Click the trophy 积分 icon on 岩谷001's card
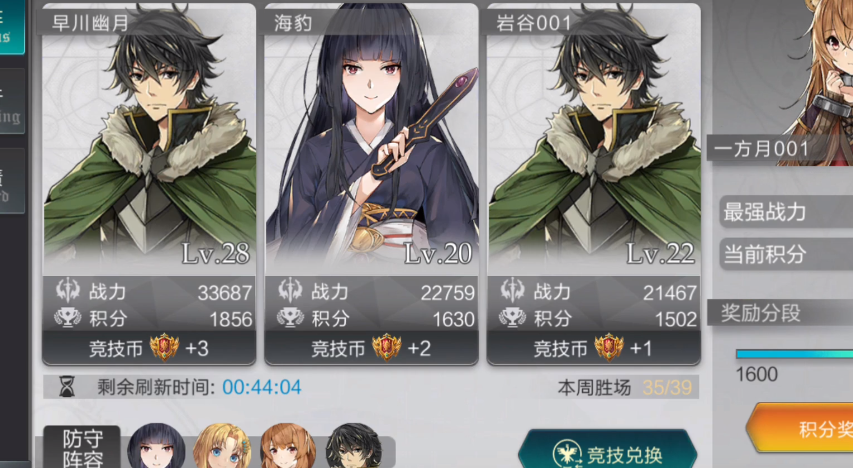The image size is (853, 468). (512, 318)
